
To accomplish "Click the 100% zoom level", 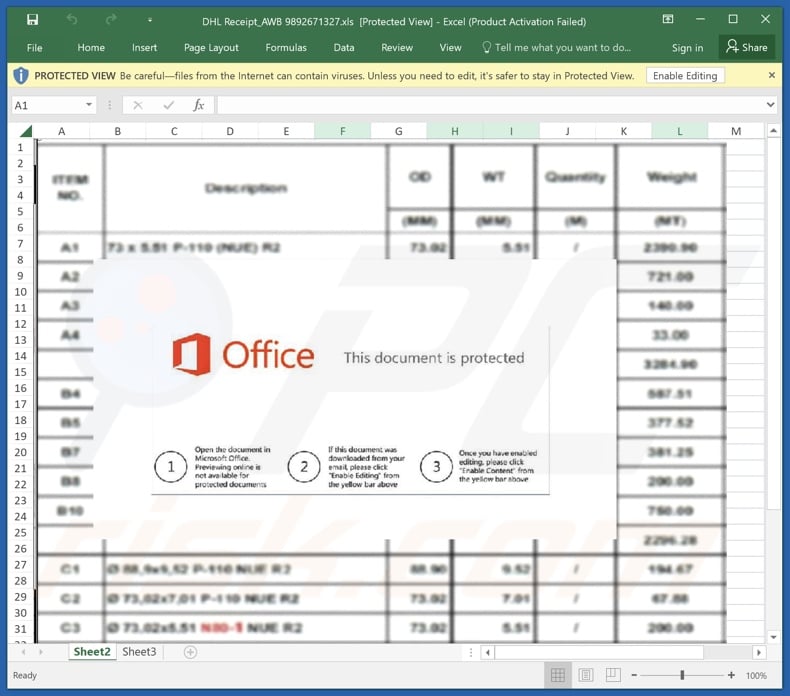I will point(756,676).
